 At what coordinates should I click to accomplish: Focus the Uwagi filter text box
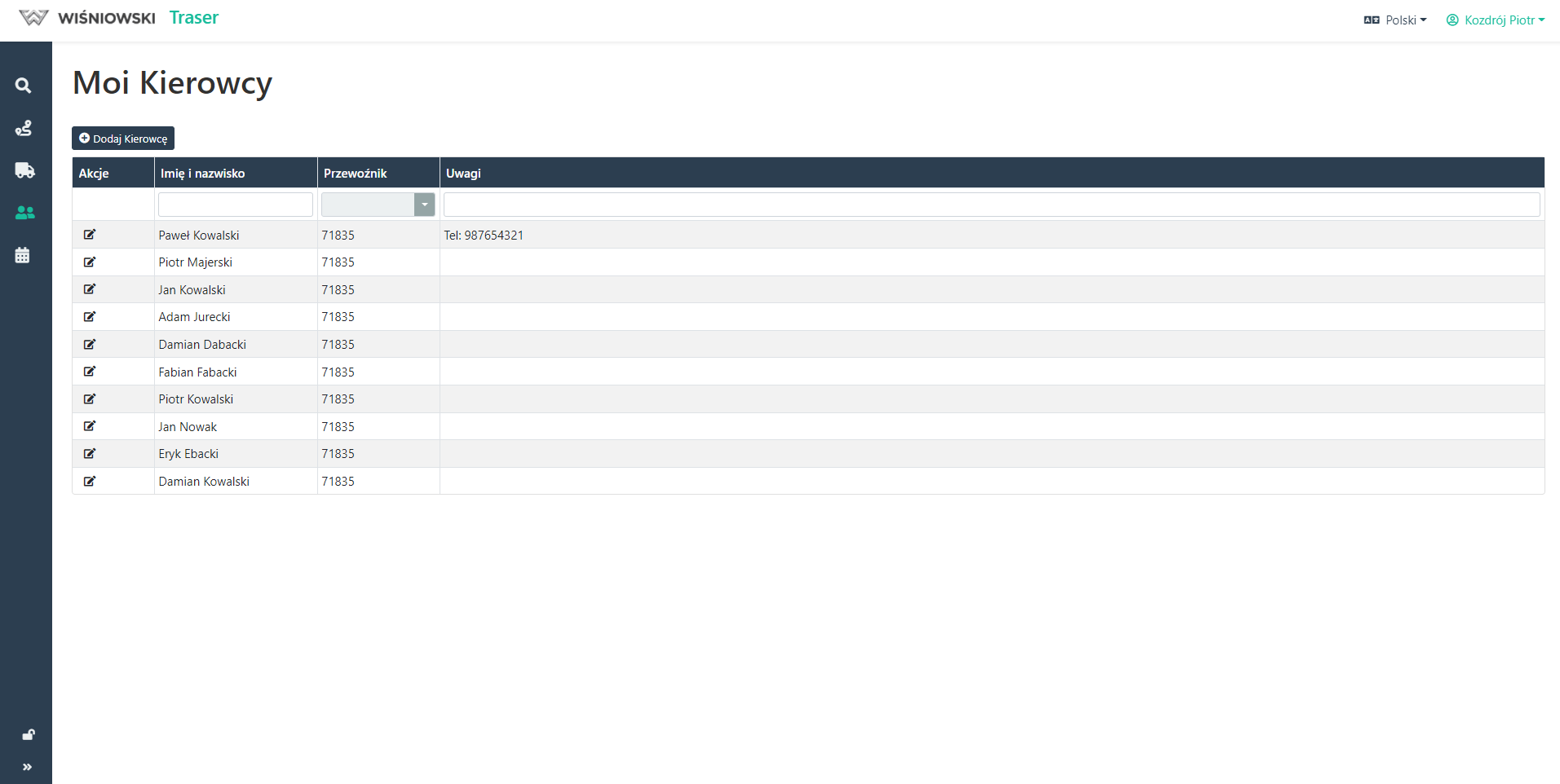(991, 205)
